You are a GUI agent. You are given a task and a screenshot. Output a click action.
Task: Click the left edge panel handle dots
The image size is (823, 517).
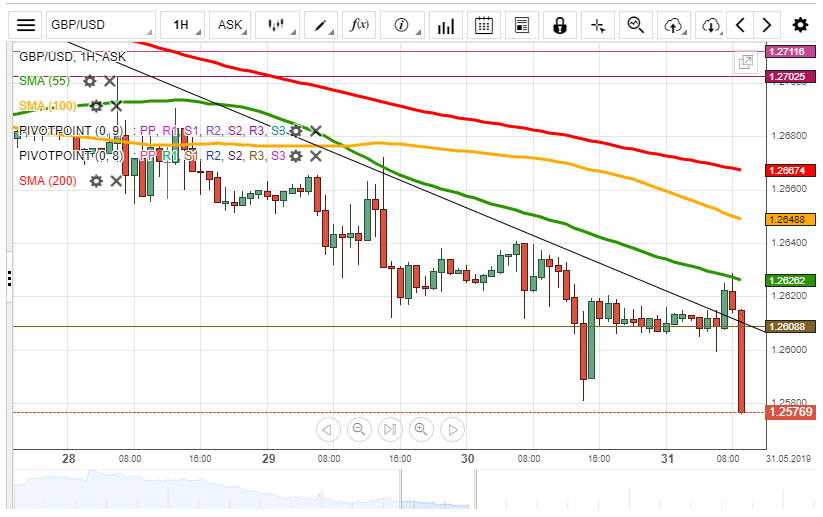tap(9, 278)
